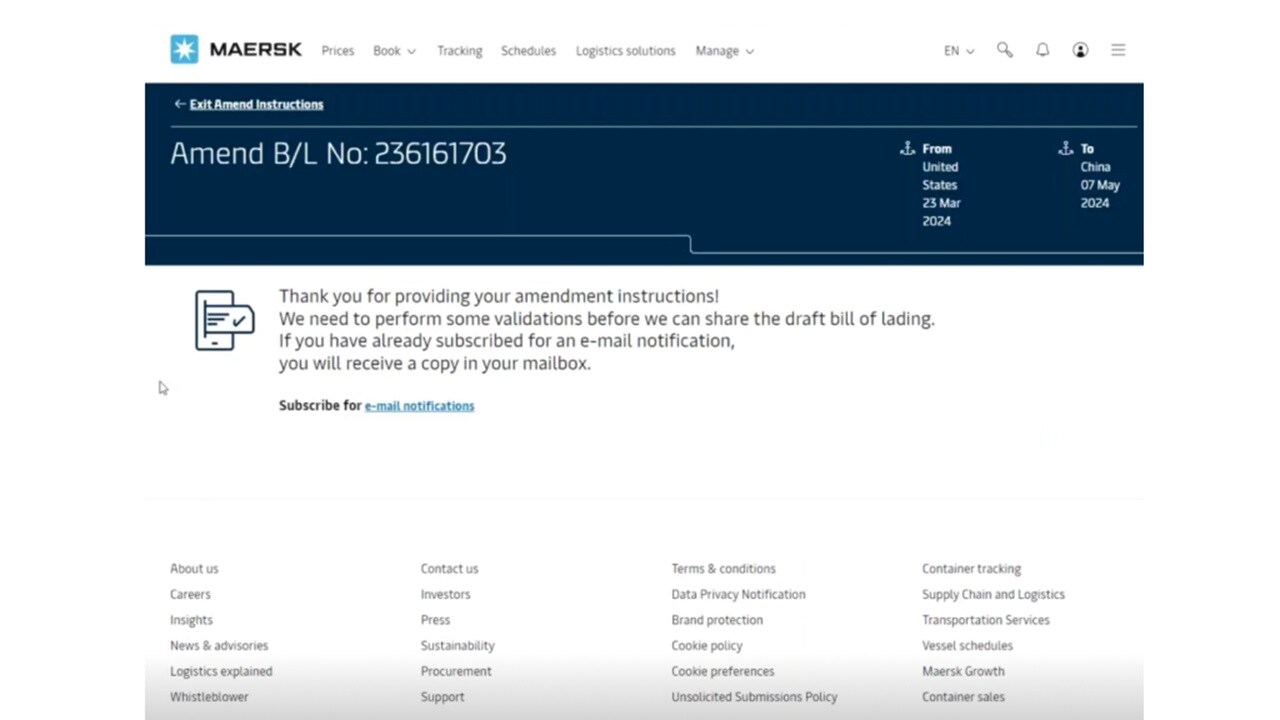Open the notifications bell icon
The width and height of the screenshot is (1280, 720).
1042,50
